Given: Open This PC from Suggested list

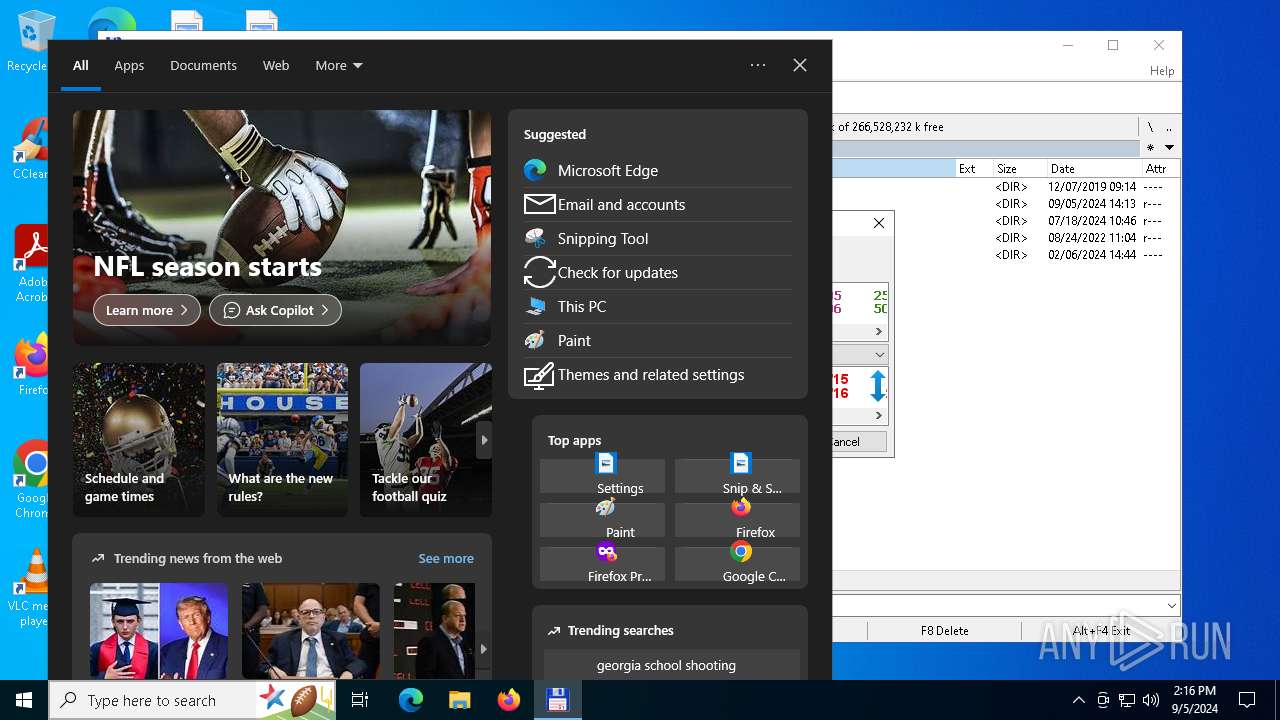Looking at the screenshot, I should pyautogui.click(x=657, y=306).
